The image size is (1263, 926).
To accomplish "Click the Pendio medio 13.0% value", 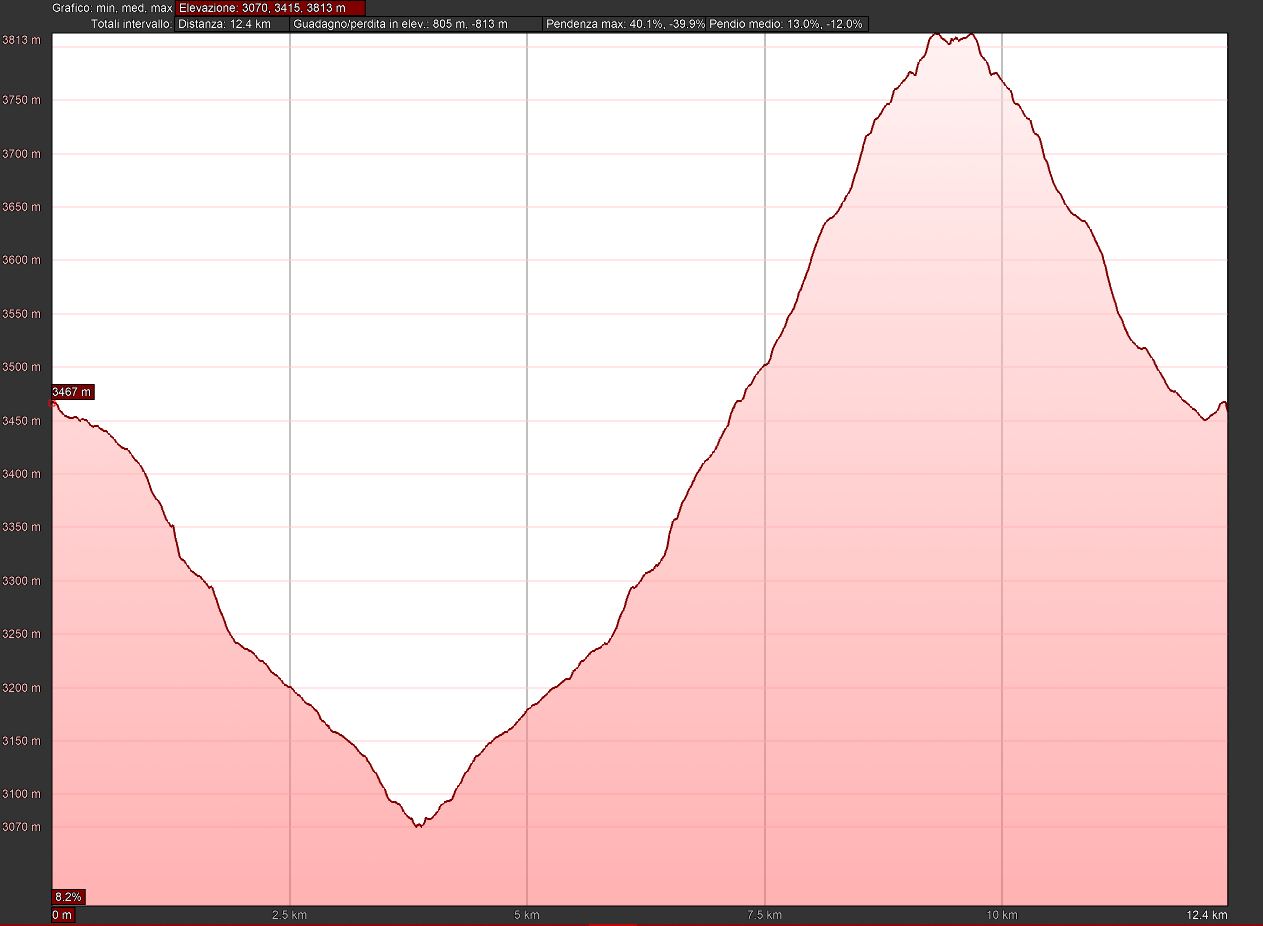I will [787, 24].
